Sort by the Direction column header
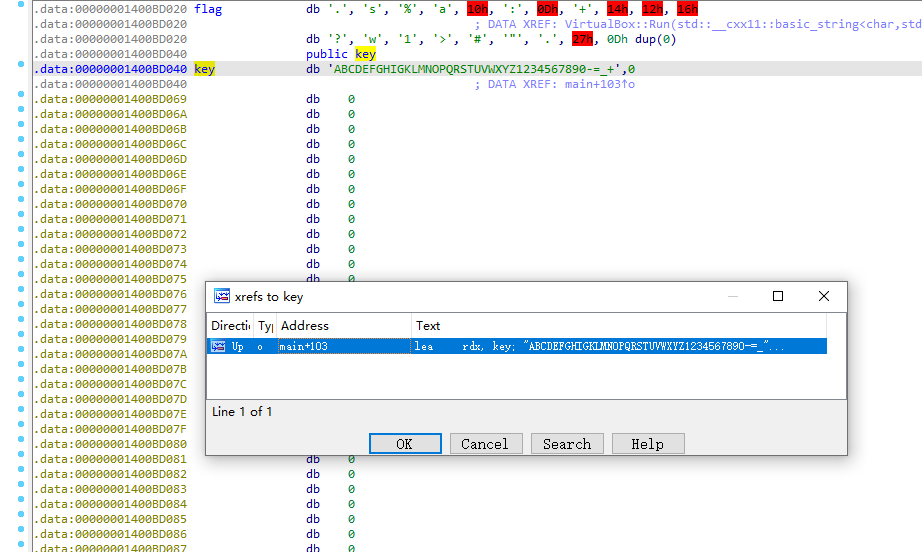 point(230,326)
